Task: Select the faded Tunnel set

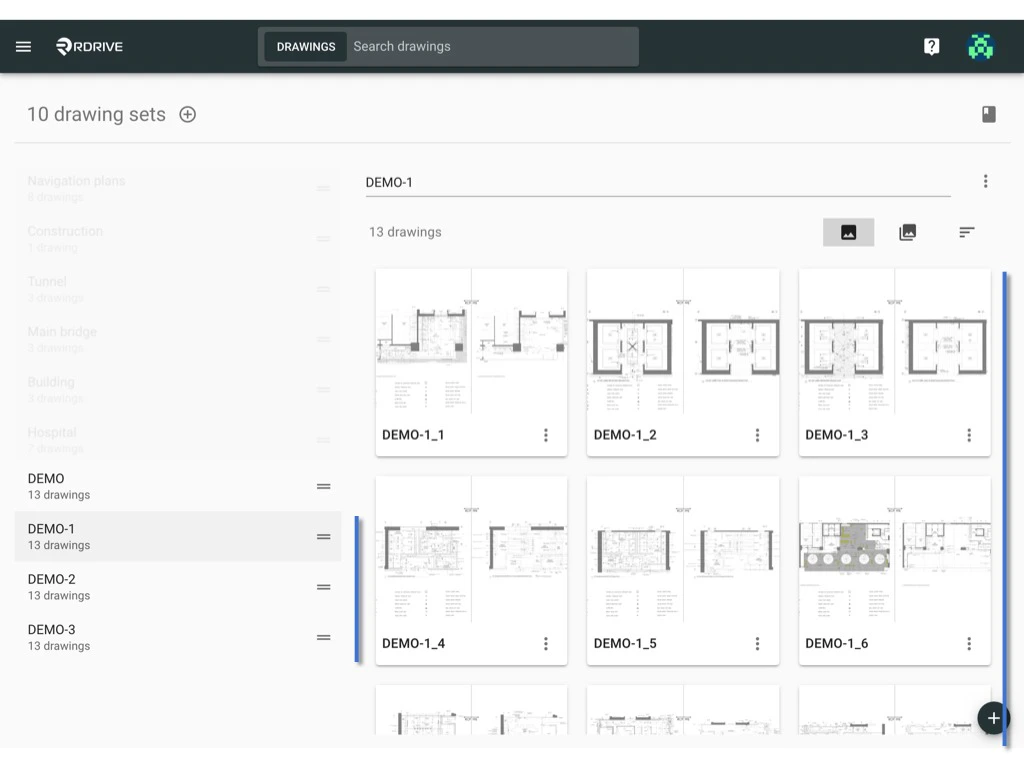Action: pyautogui.click(x=178, y=289)
